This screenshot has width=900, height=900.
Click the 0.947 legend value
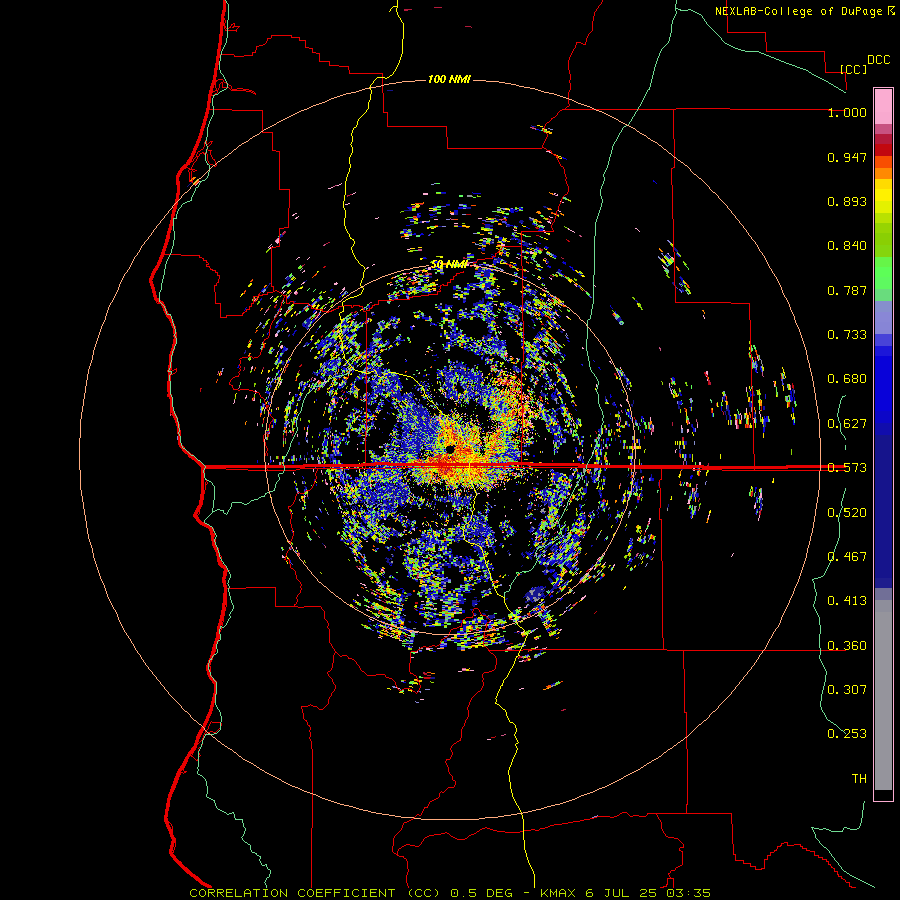pyautogui.click(x=847, y=157)
